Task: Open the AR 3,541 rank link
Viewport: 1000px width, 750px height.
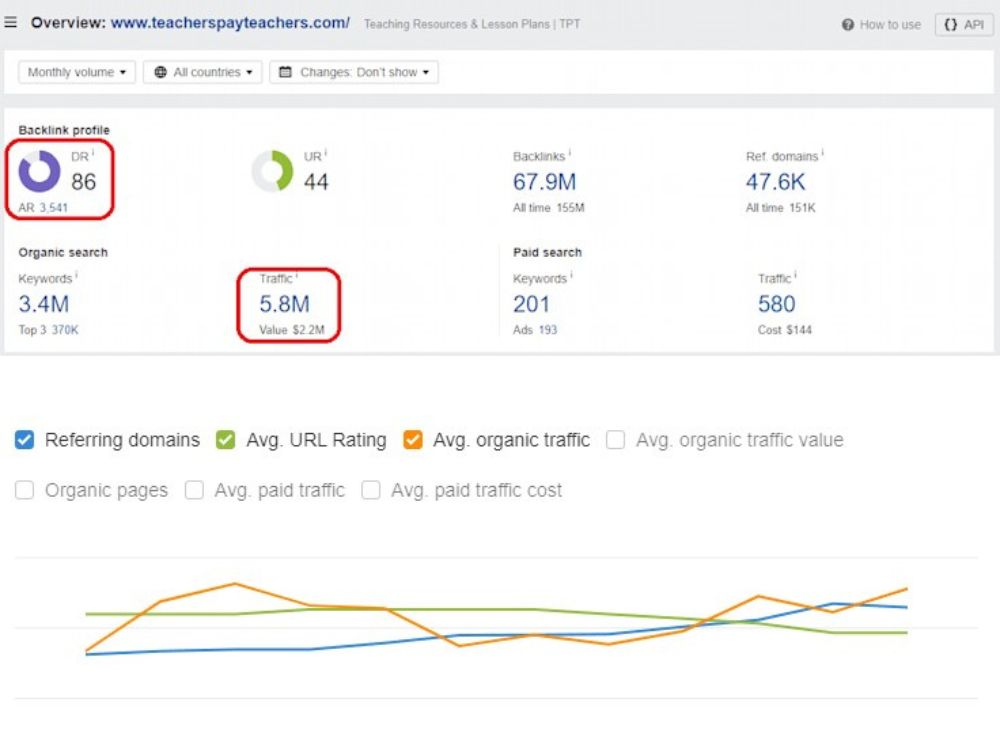Action: point(43,208)
